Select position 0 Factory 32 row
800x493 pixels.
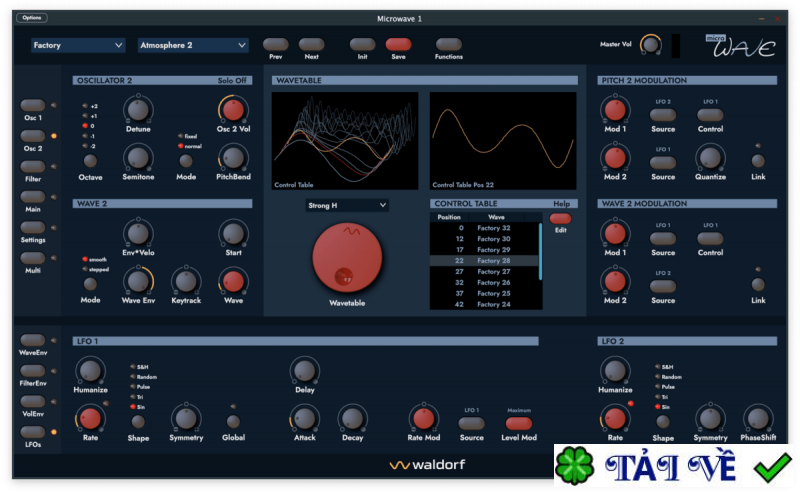(485, 228)
